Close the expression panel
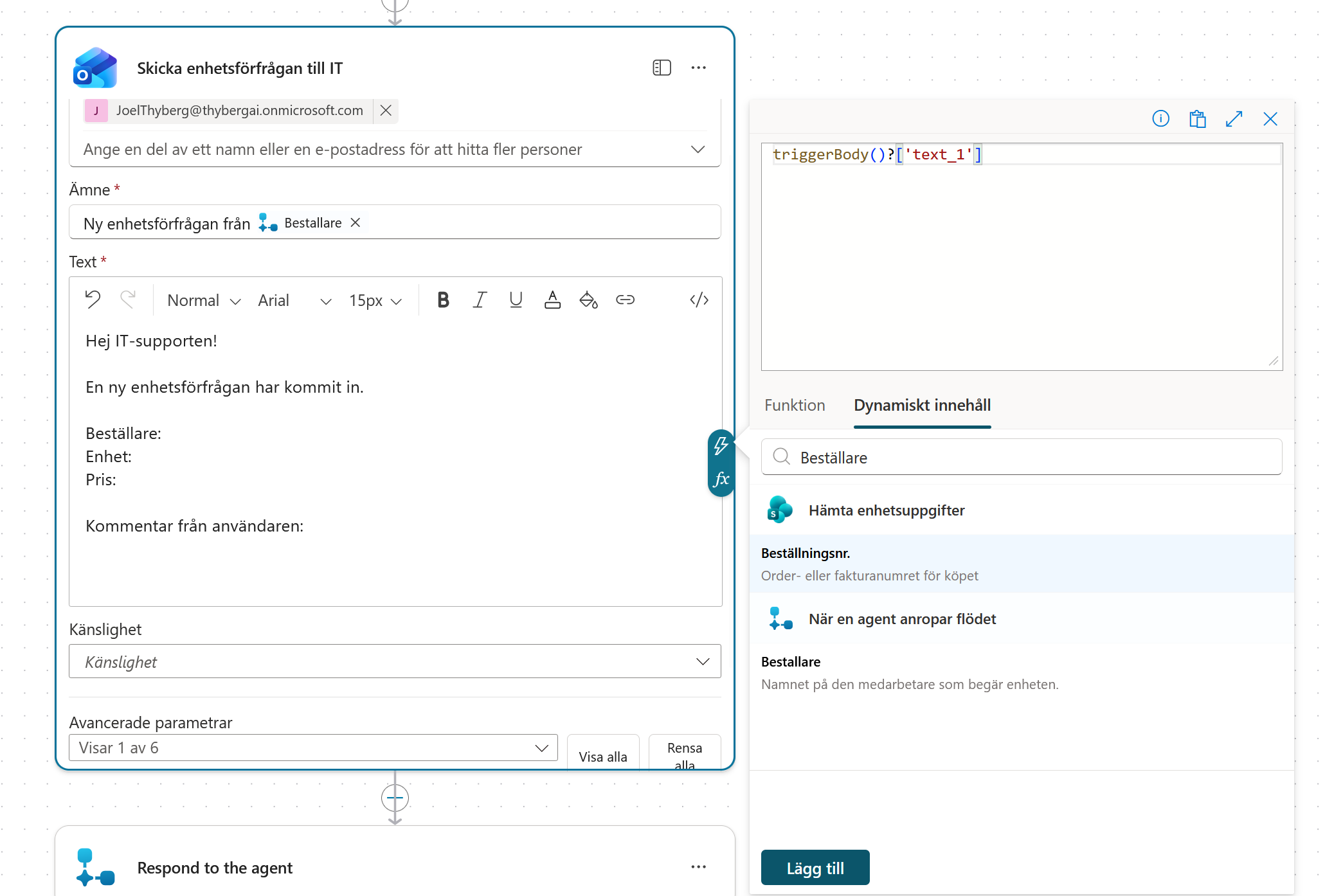Viewport: 1334px width, 896px height. 1270,118
